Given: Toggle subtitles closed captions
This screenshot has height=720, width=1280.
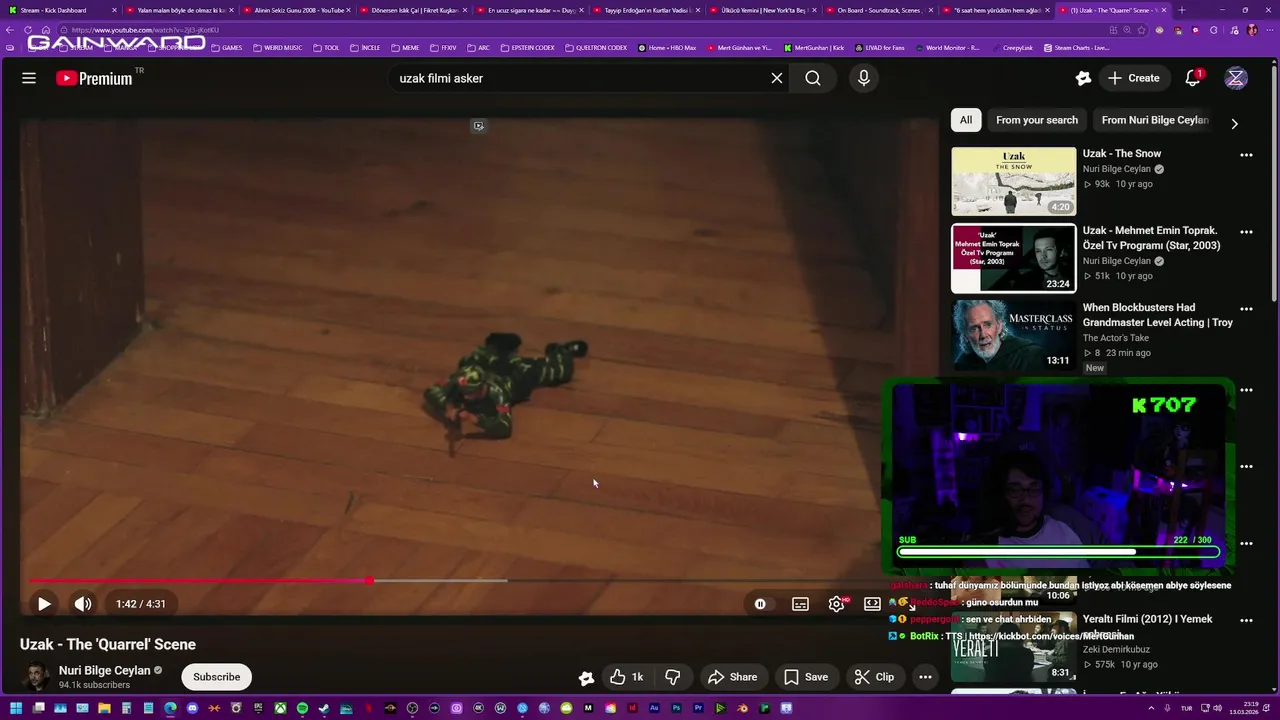Looking at the screenshot, I should click(x=800, y=604).
